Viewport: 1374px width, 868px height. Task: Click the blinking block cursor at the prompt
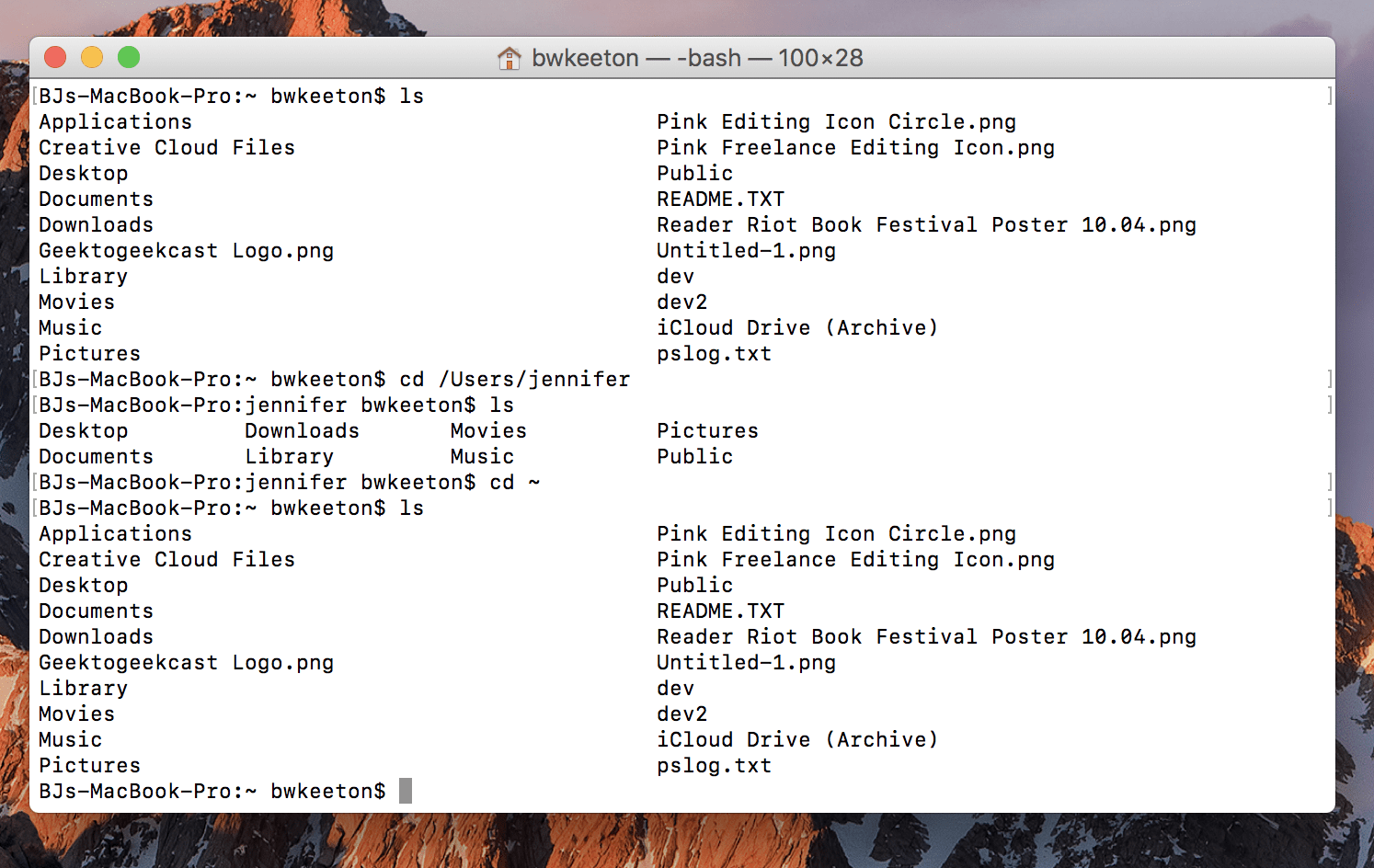pyautogui.click(x=404, y=791)
